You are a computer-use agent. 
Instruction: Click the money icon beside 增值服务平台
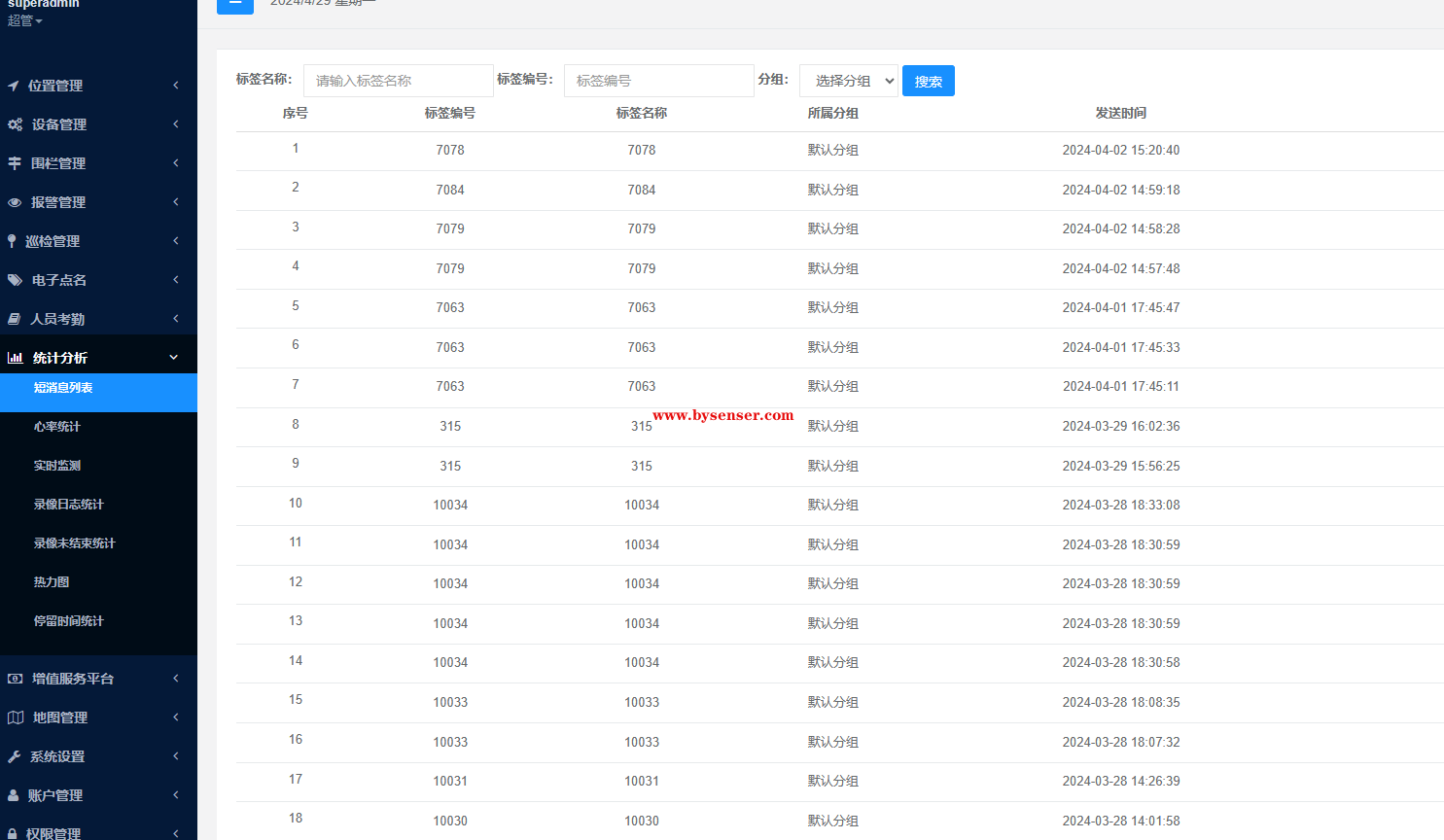[x=16, y=679]
